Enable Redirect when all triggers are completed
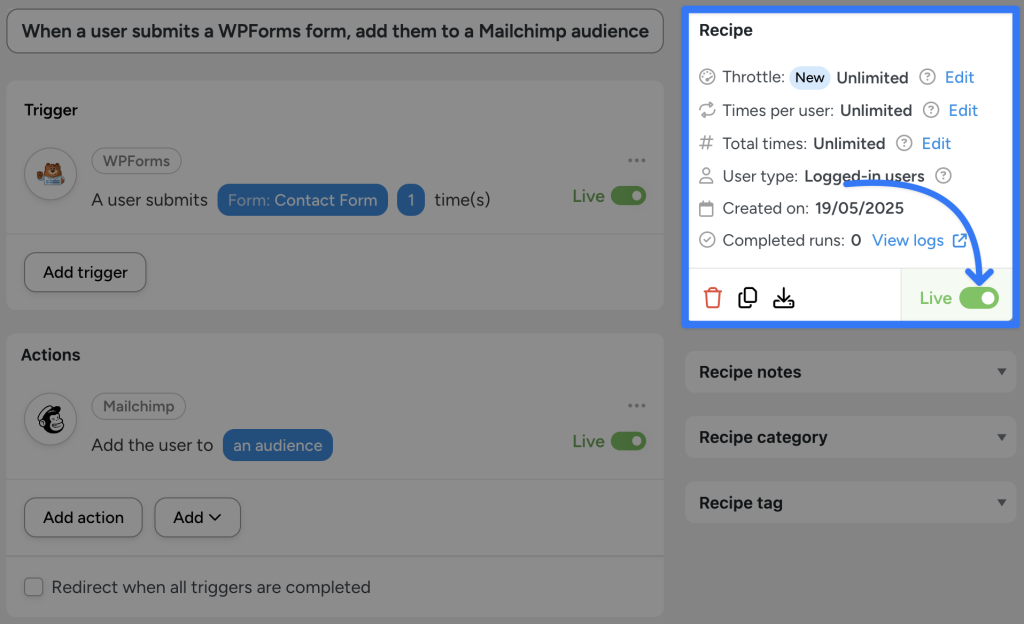Viewport: 1024px width, 624px height. pyautogui.click(x=33, y=587)
